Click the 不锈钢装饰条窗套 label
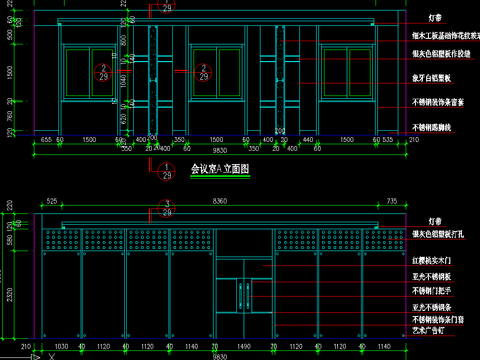The width and height of the screenshot is (480, 360). 438,102
